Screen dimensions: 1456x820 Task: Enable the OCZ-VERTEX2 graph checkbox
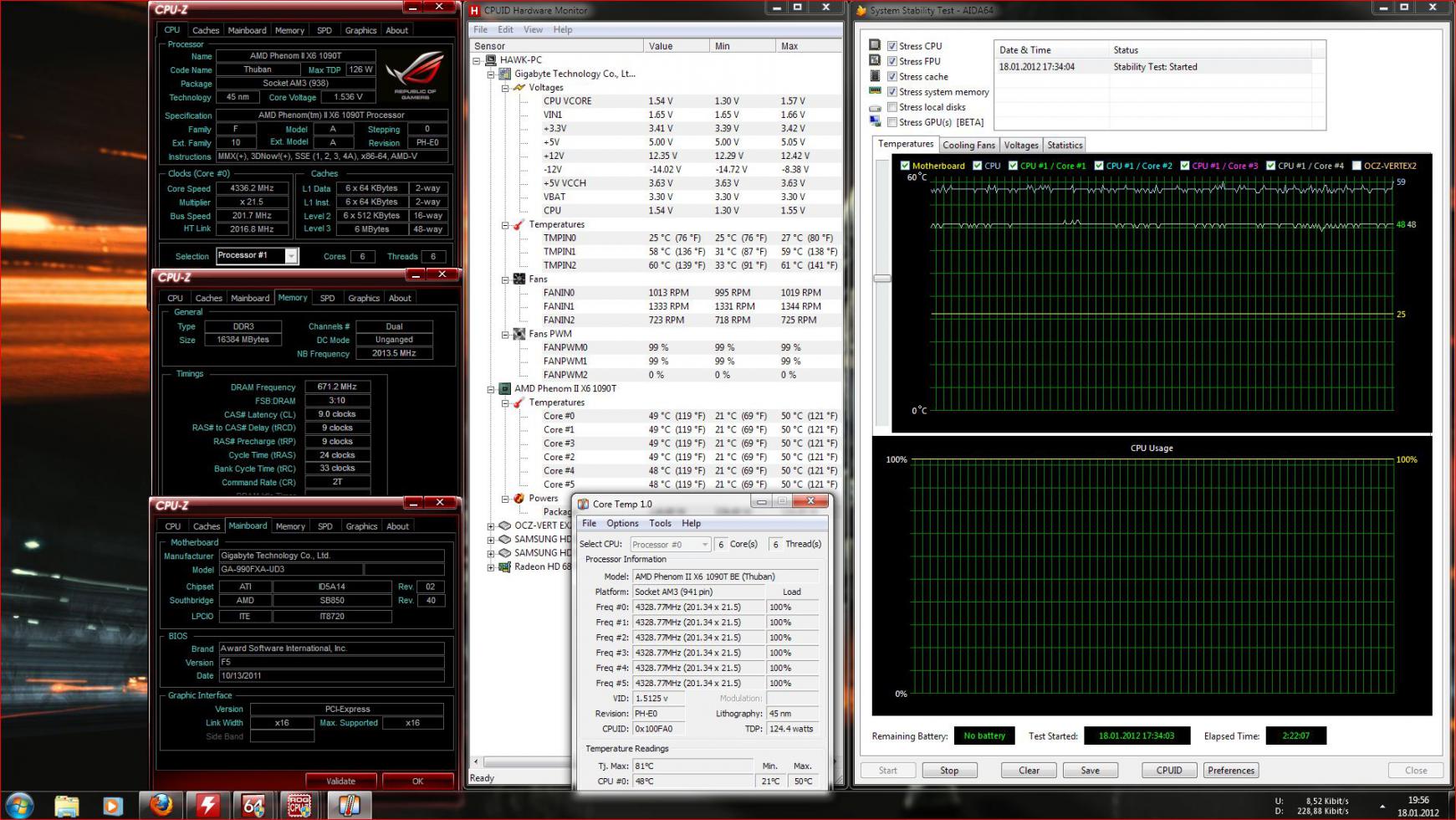point(1356,166)
